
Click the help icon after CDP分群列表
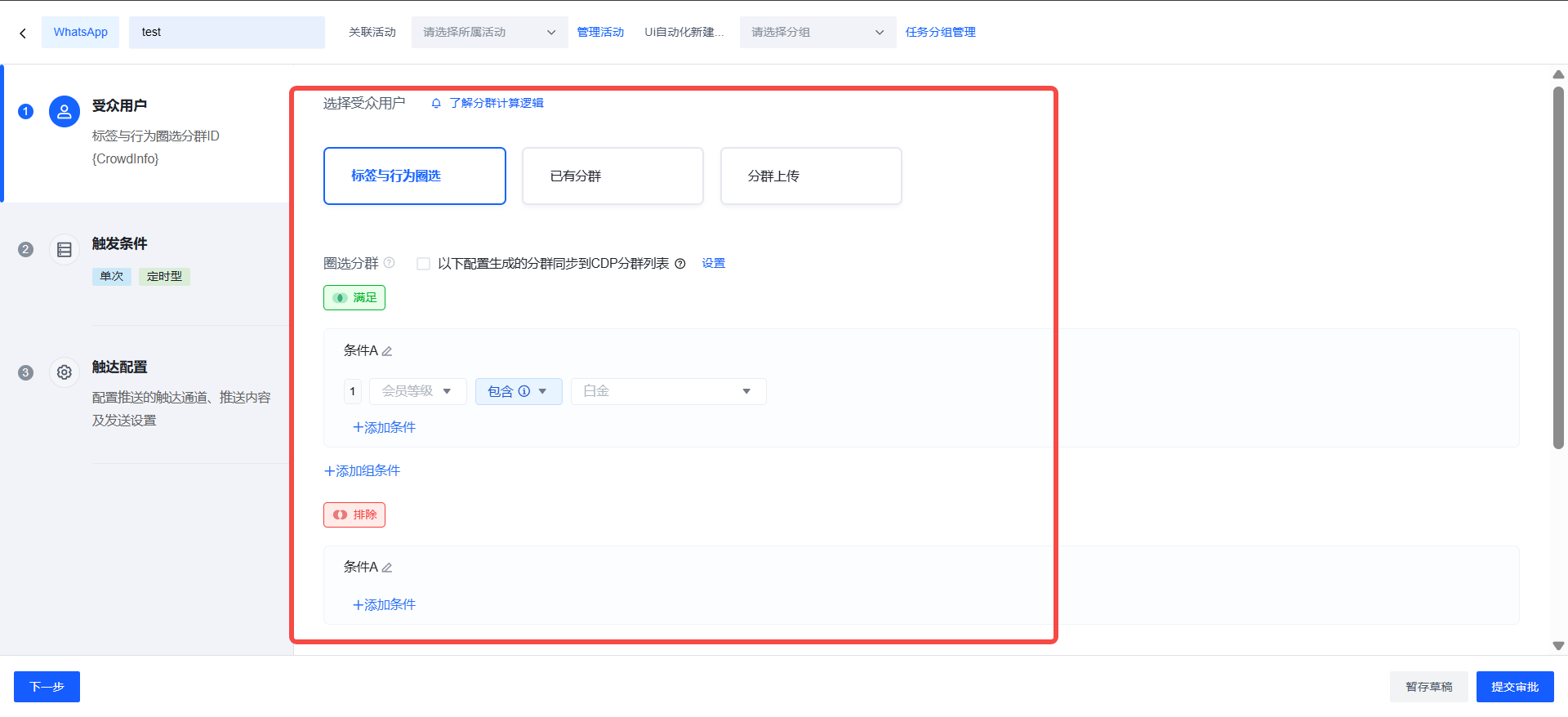click(680, 264)
